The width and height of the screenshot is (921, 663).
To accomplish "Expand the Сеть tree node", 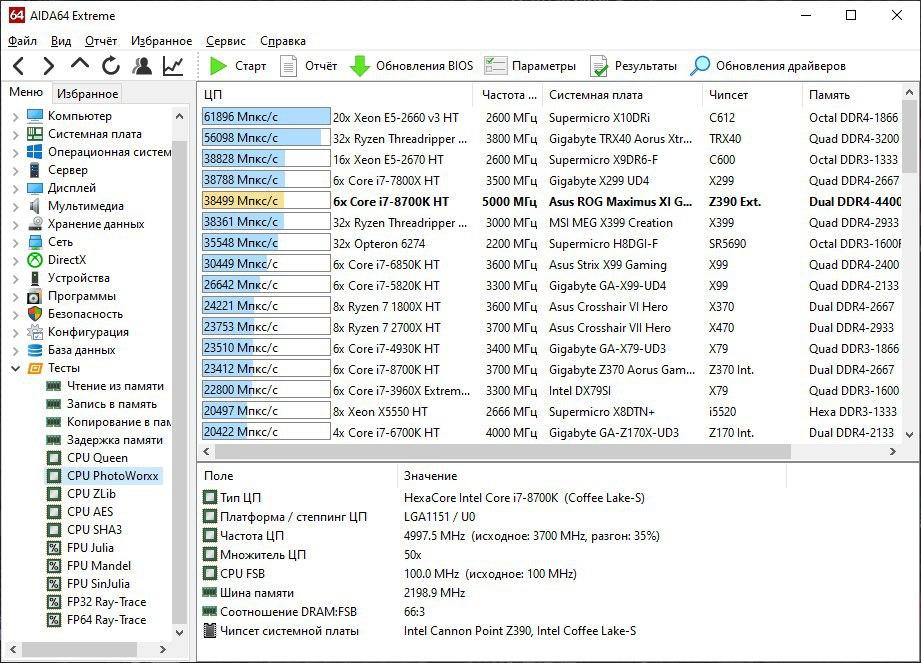I will click(15, 243).
